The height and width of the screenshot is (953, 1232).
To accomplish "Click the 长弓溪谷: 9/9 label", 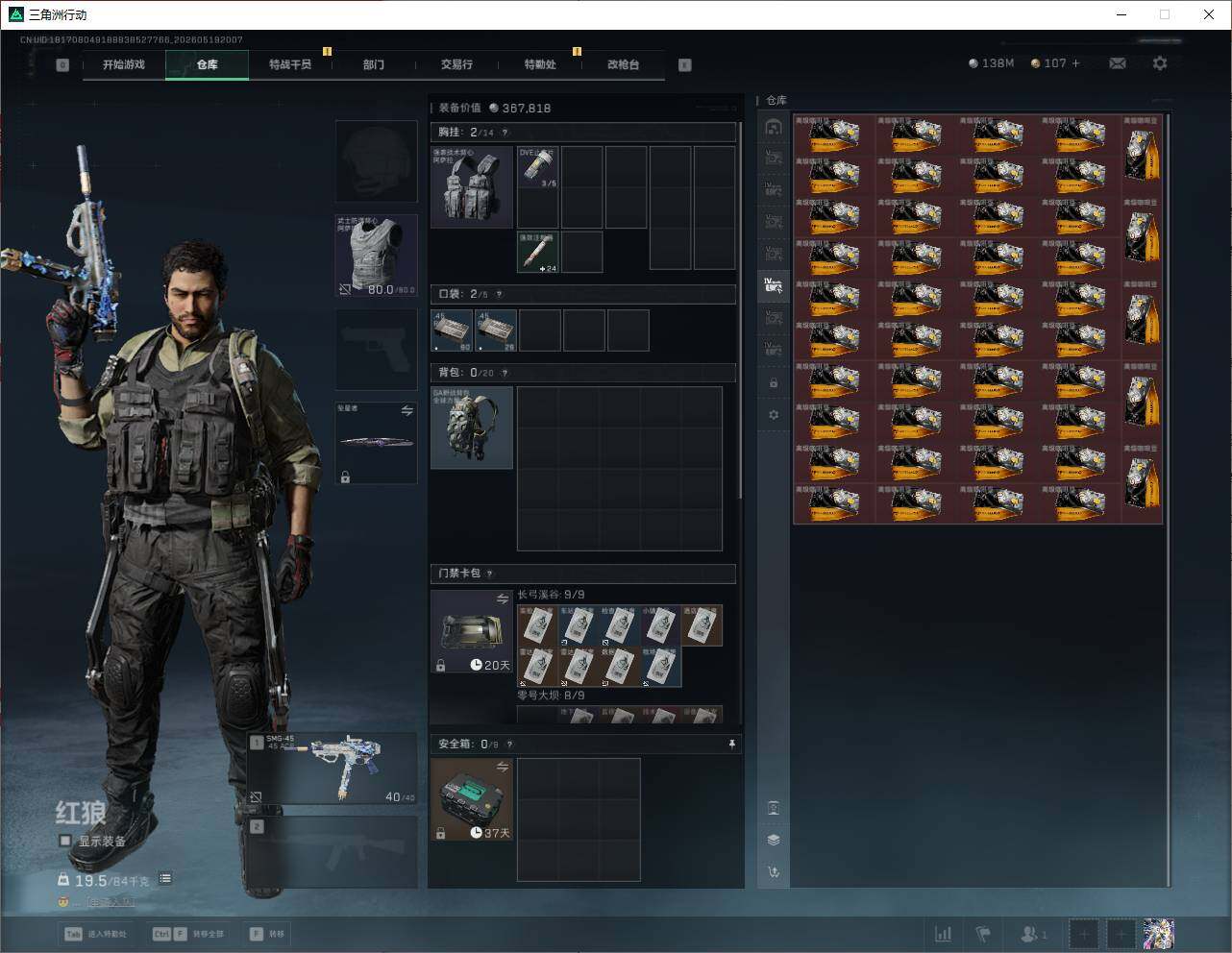I will [x=551, y=595].
